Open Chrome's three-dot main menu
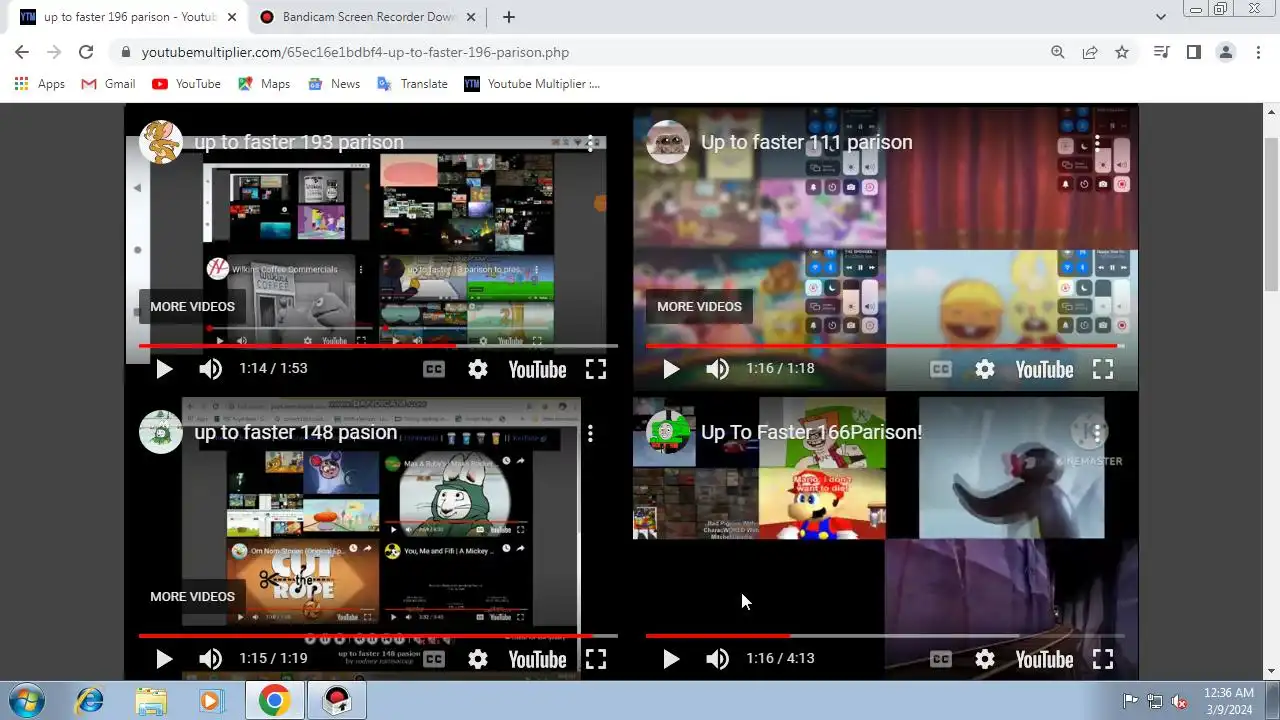The height and width of the screenshot is (720, 1280). [x=1258, y=52]
